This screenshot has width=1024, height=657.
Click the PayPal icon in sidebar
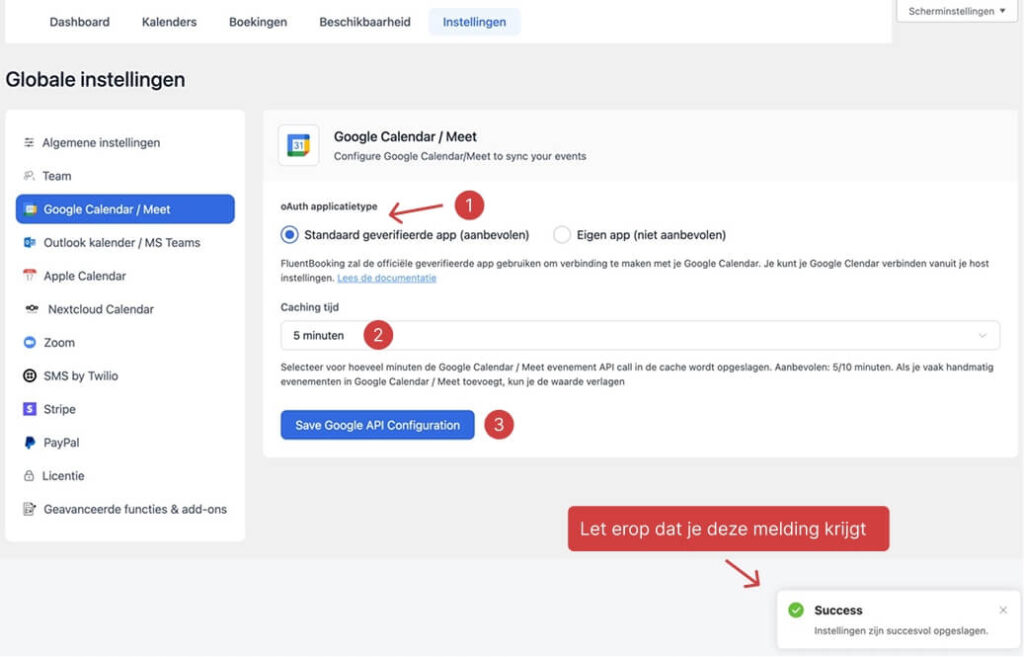pyautogui.click(x=30, y=442)
